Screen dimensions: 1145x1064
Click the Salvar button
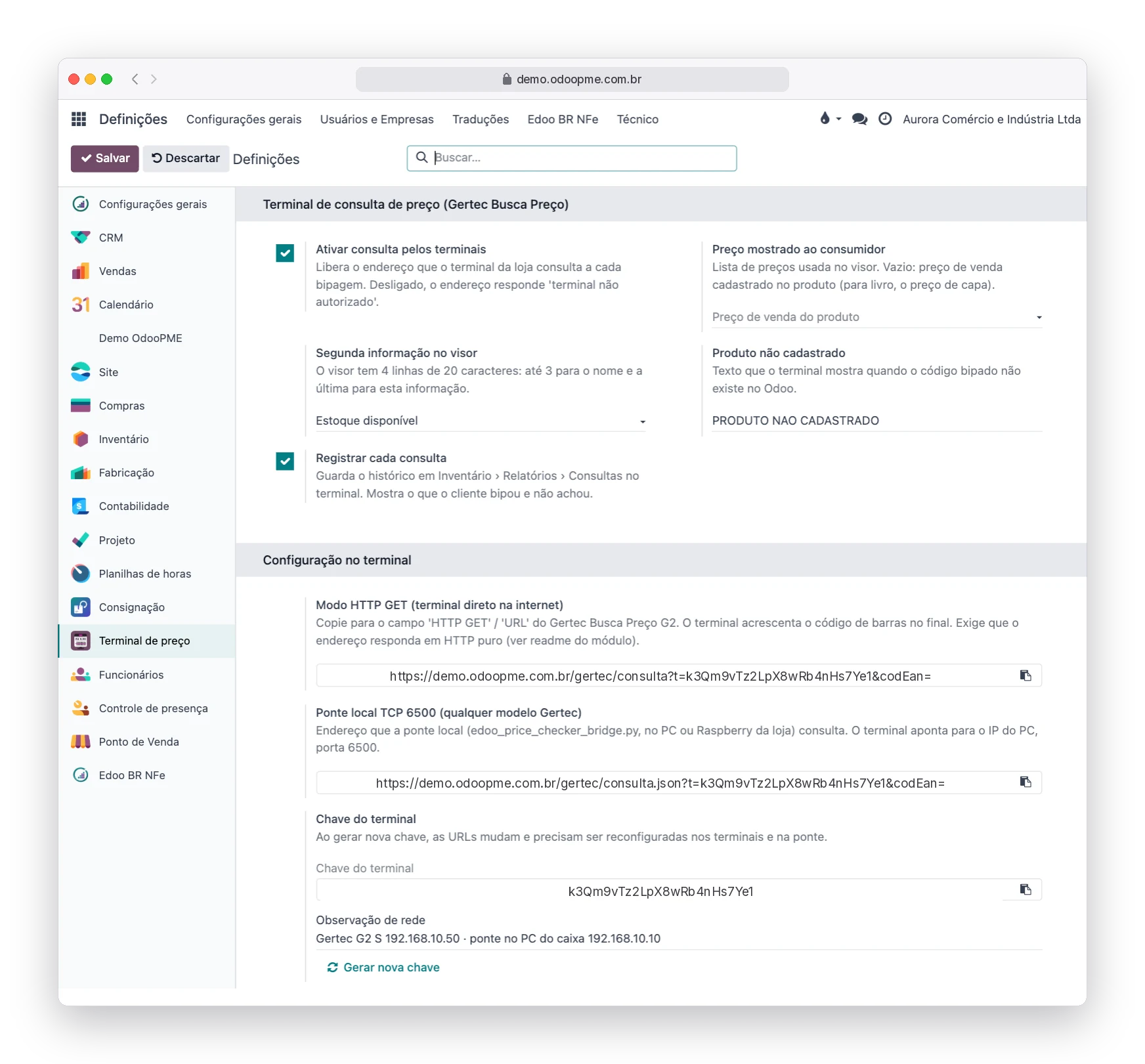(105, 158)
